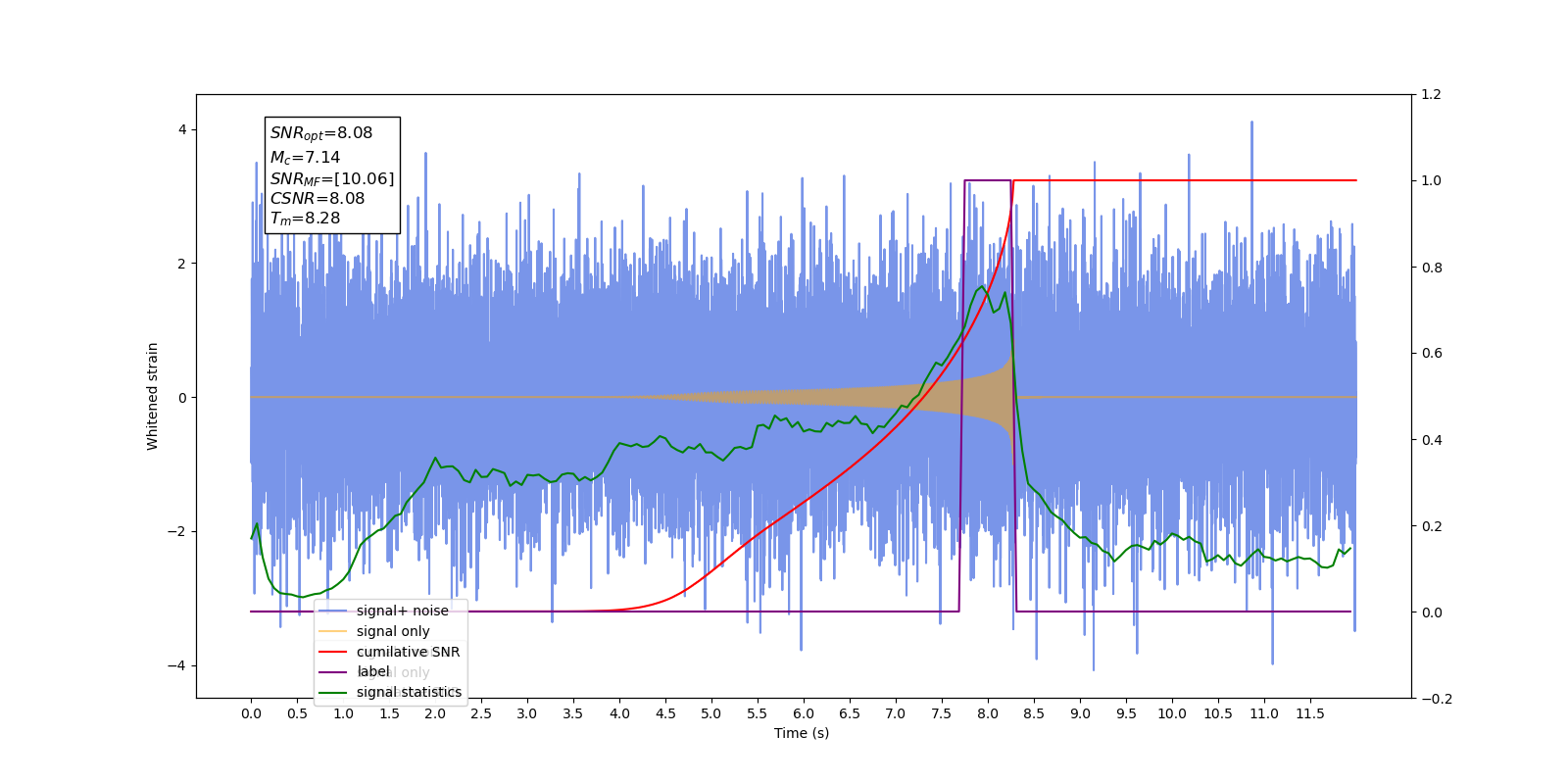
Task: Click the 8.5 time axis tick label
Action: [1034, 713]
